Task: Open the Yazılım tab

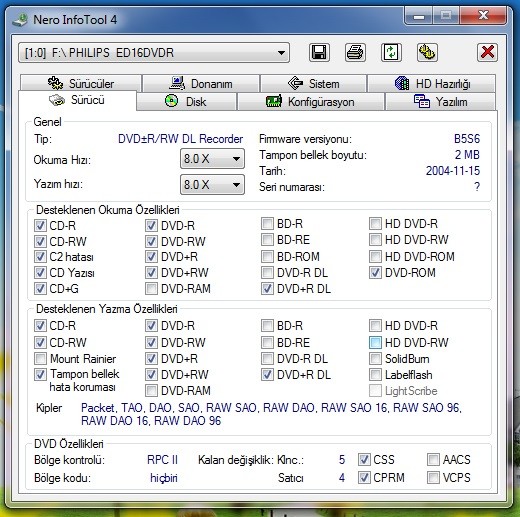Action: (440, 101)
